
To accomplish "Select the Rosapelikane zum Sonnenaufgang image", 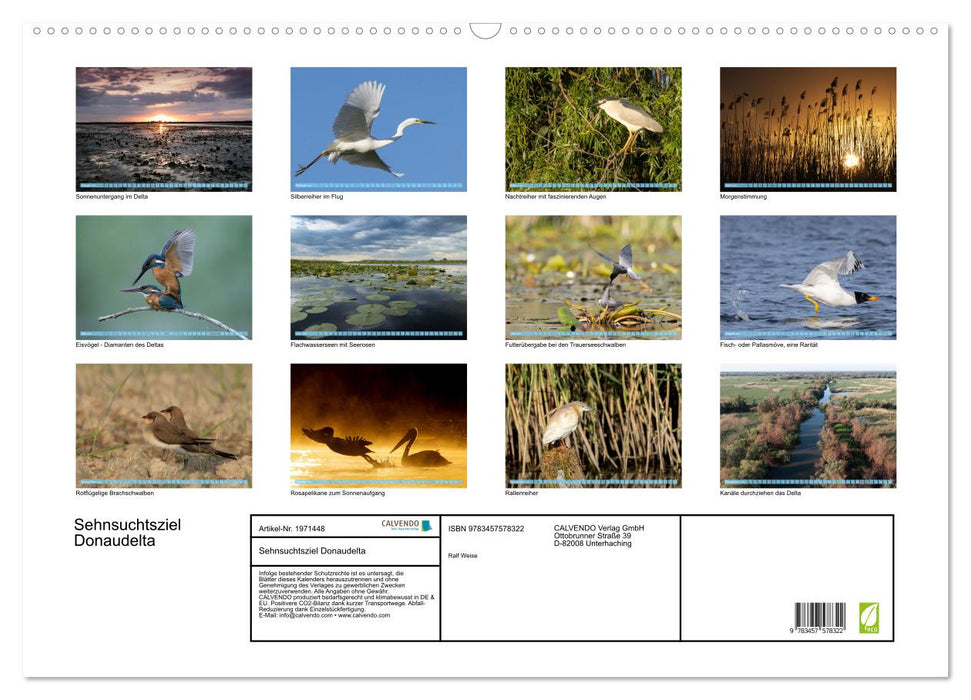I will tap(378, 425).
